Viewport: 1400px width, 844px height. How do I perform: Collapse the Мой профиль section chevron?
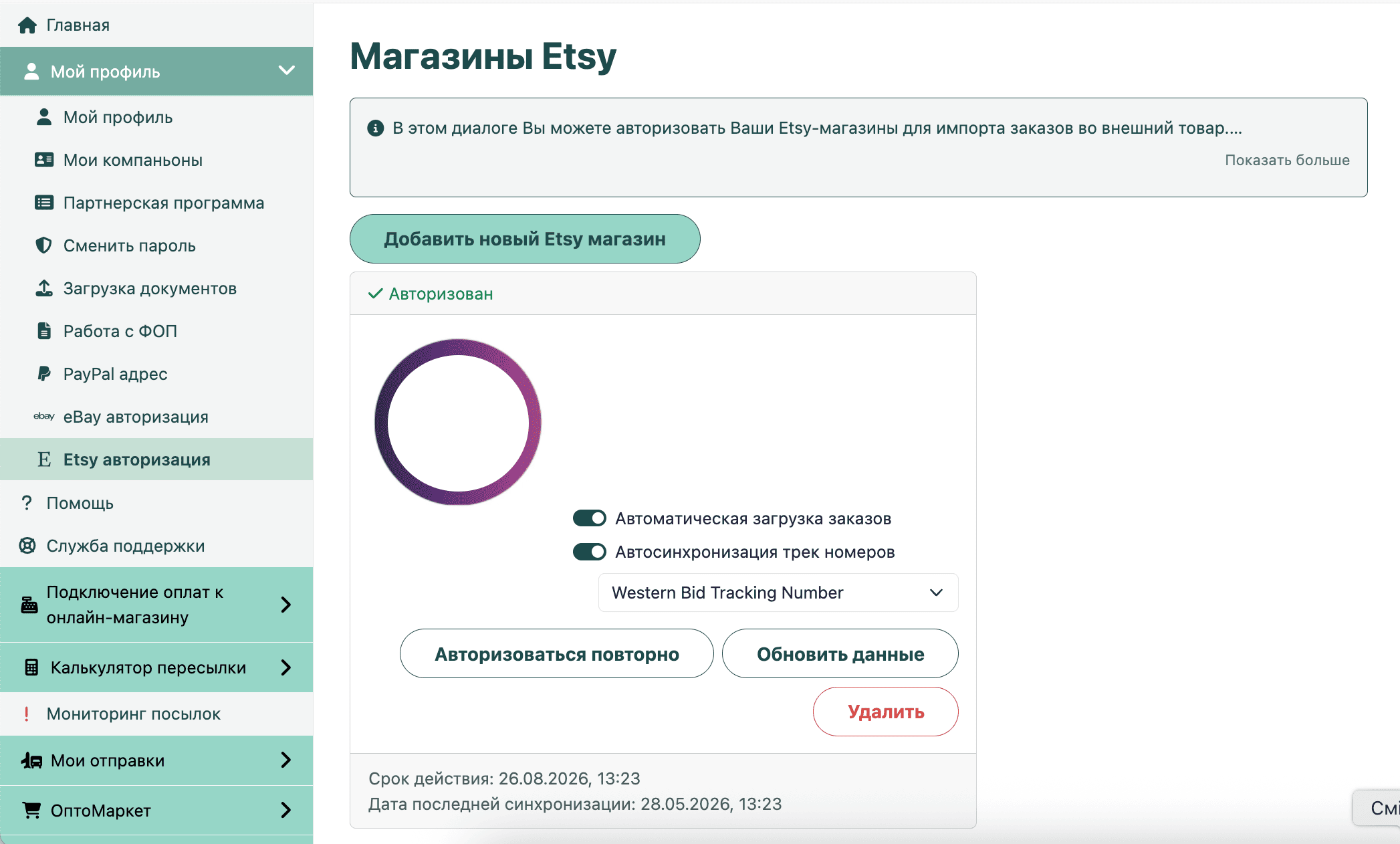coord(287,70)
